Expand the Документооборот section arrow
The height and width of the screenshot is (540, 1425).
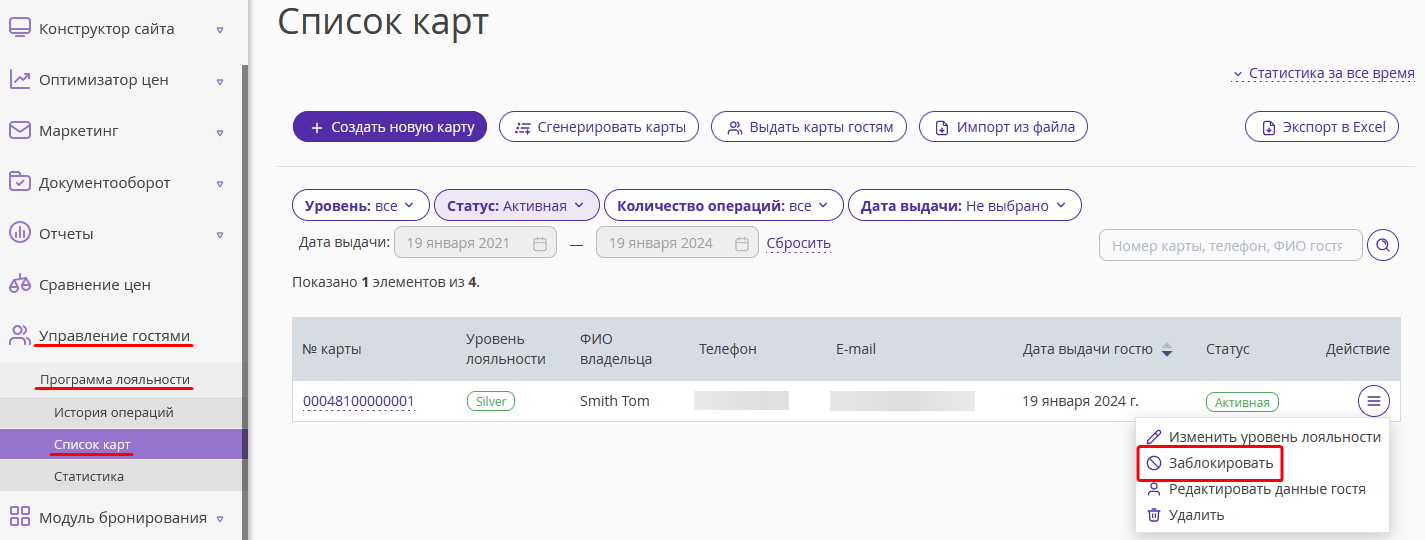pyautogui.click(x=220, y=183)
